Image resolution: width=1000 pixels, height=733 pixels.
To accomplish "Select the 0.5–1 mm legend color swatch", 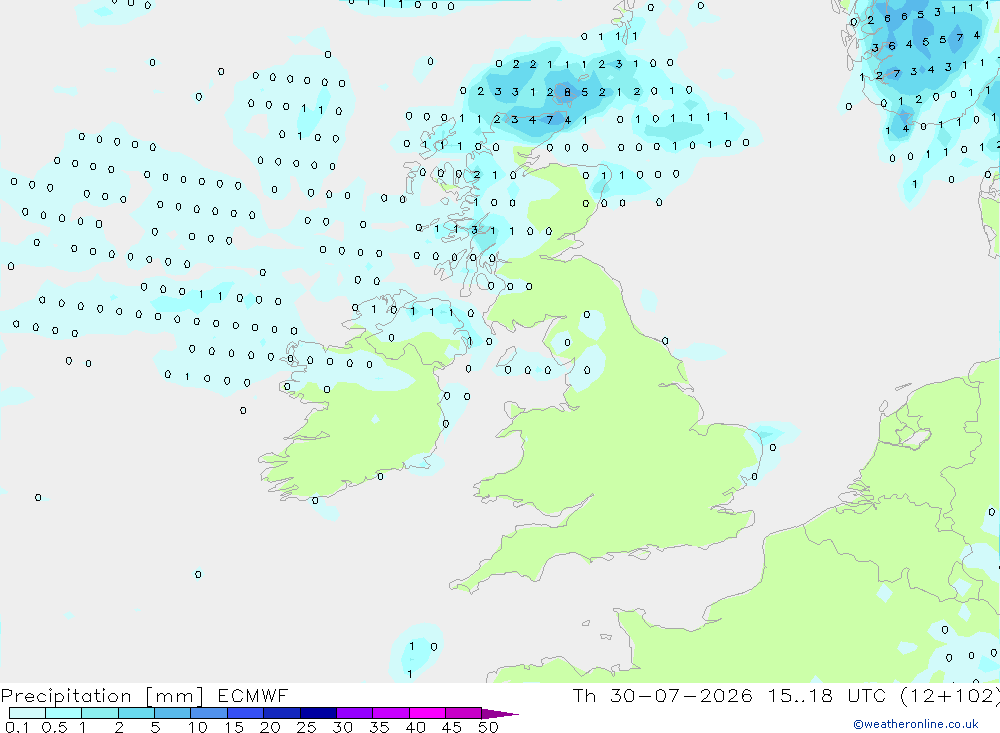I will (x=64, y=713).
